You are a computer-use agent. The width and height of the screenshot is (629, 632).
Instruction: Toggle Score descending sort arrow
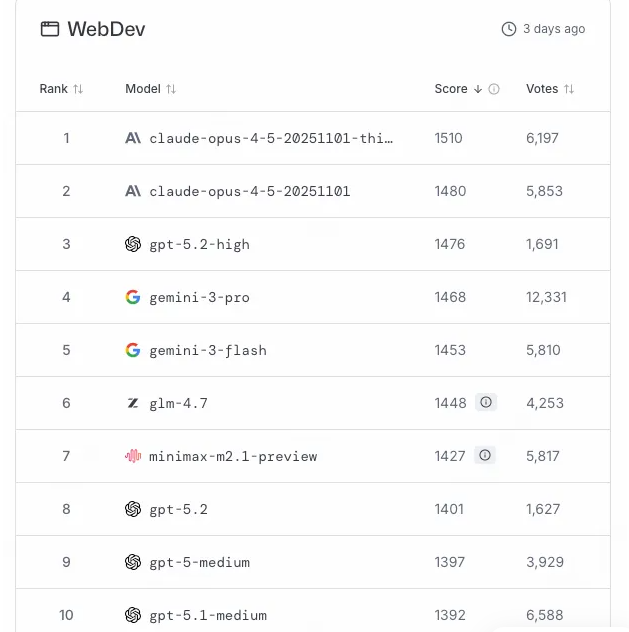tap(478, 89)
